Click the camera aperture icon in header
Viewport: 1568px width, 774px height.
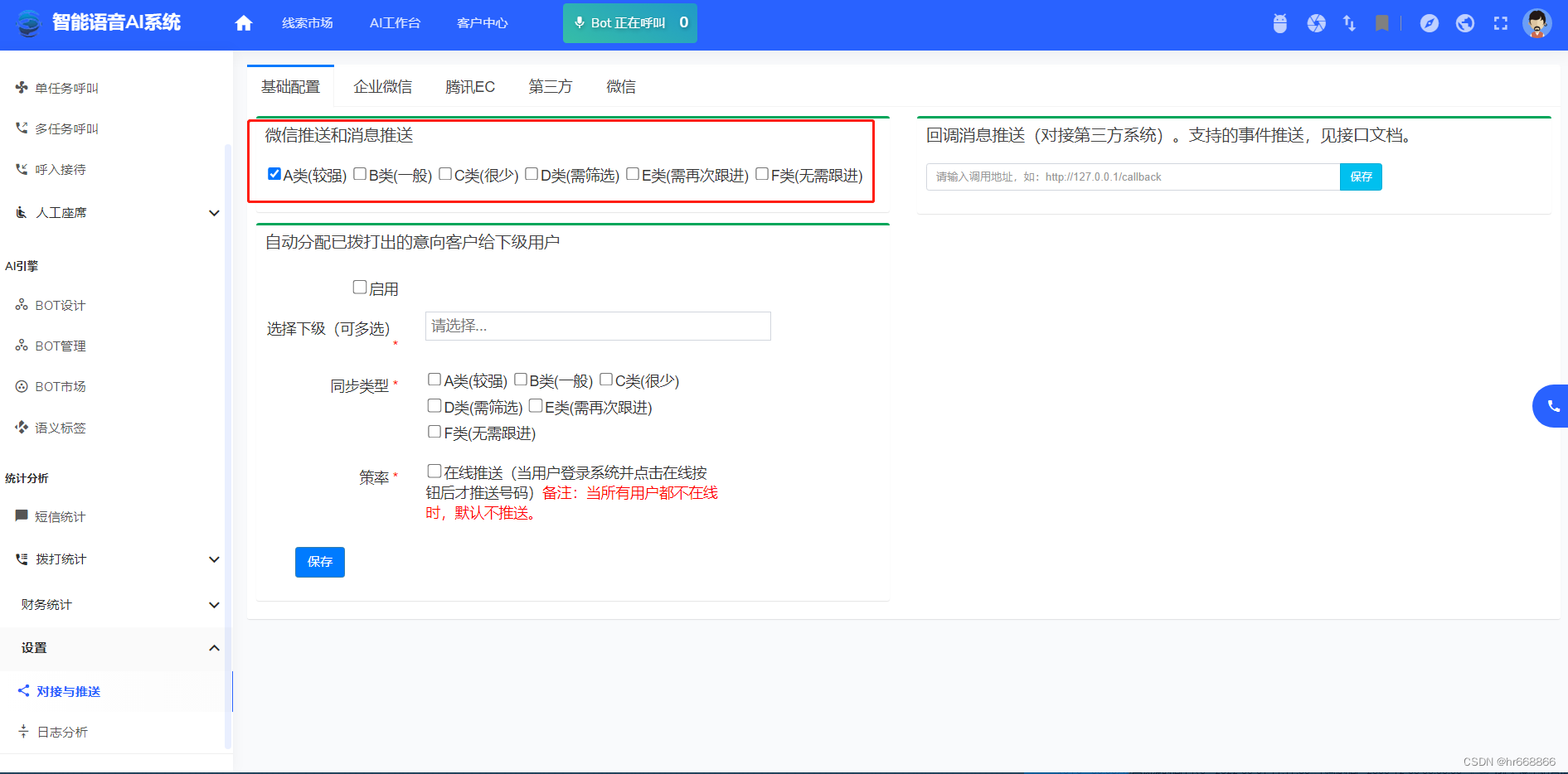click(x=1316, y=23)
